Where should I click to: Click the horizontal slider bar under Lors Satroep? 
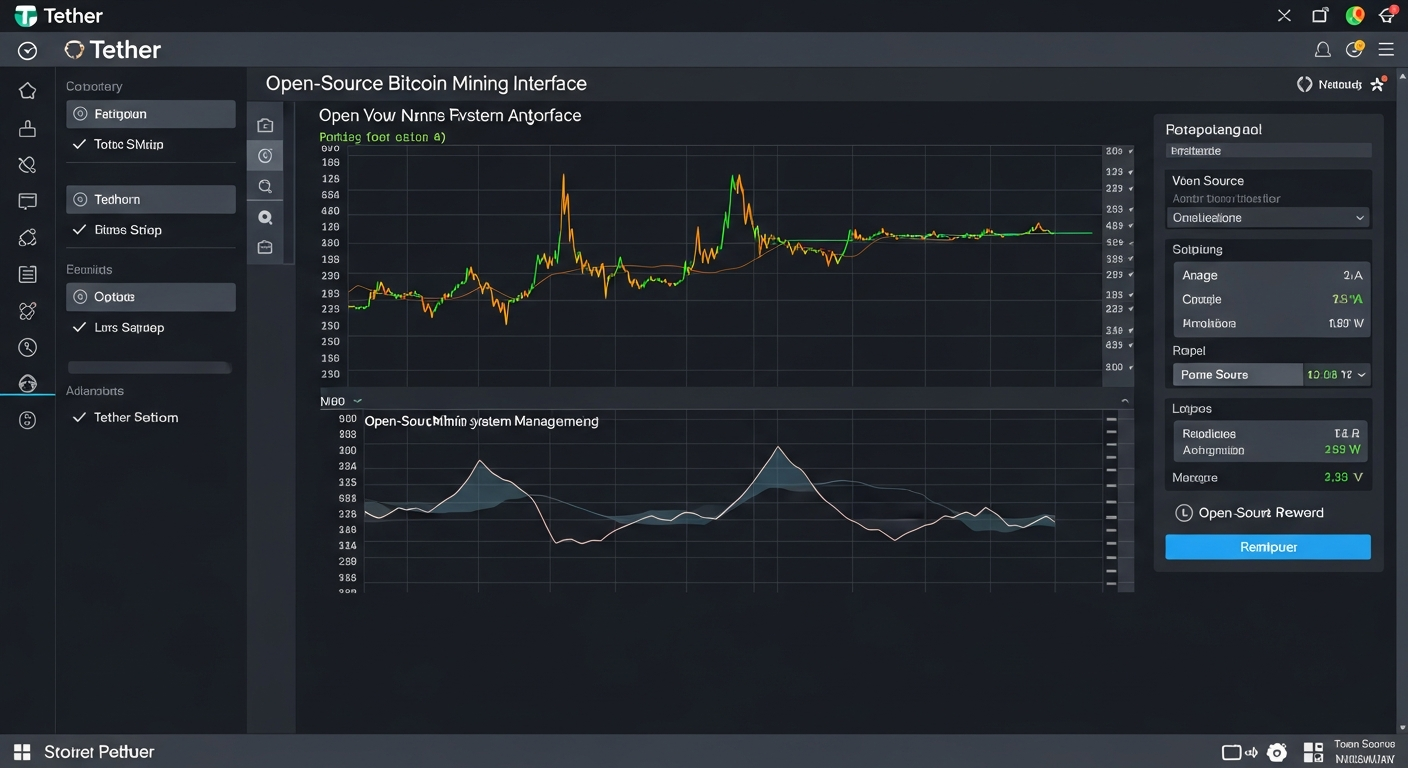point(149,368)
